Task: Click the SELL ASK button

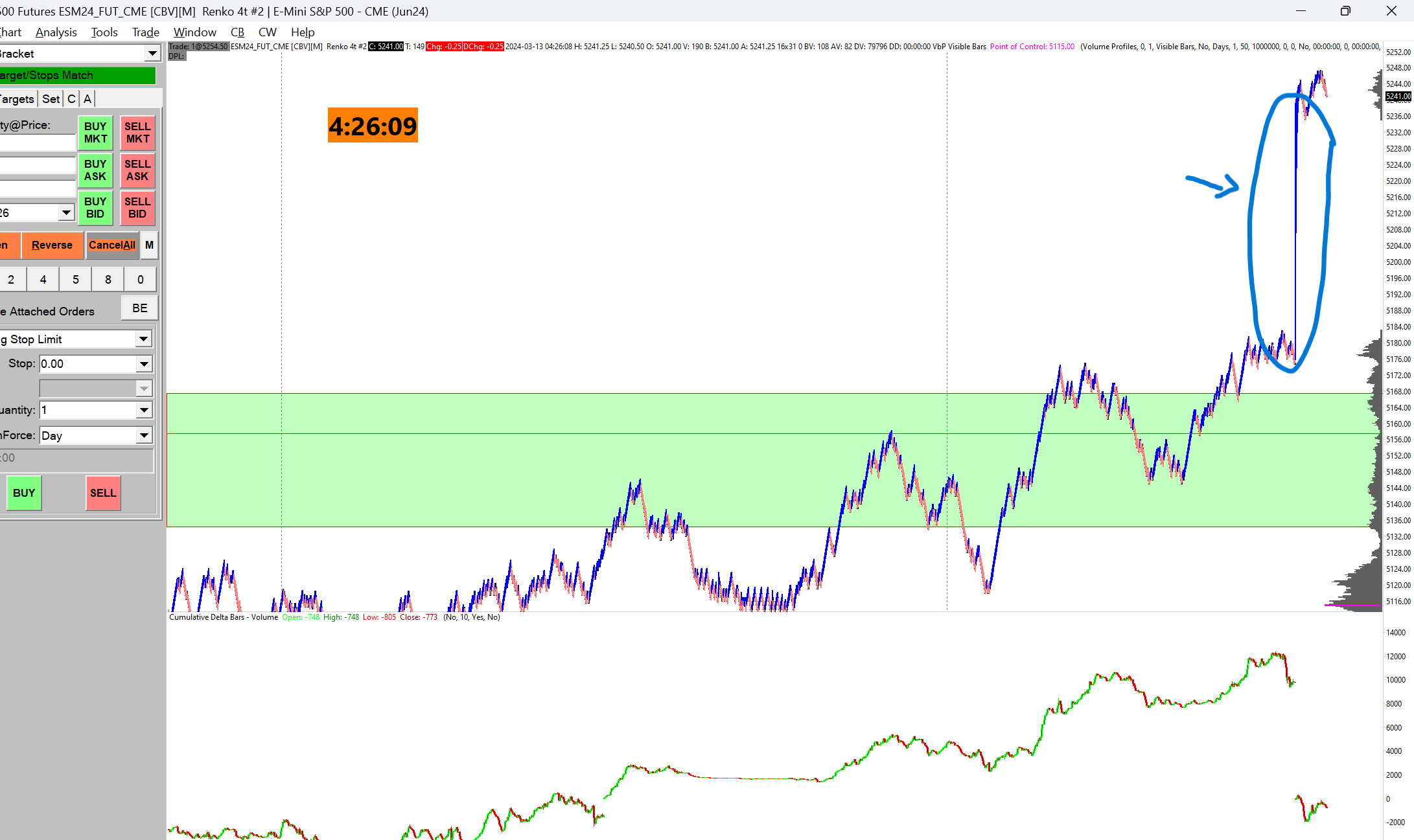Action: pyautogui.click(x=137, y=170)
